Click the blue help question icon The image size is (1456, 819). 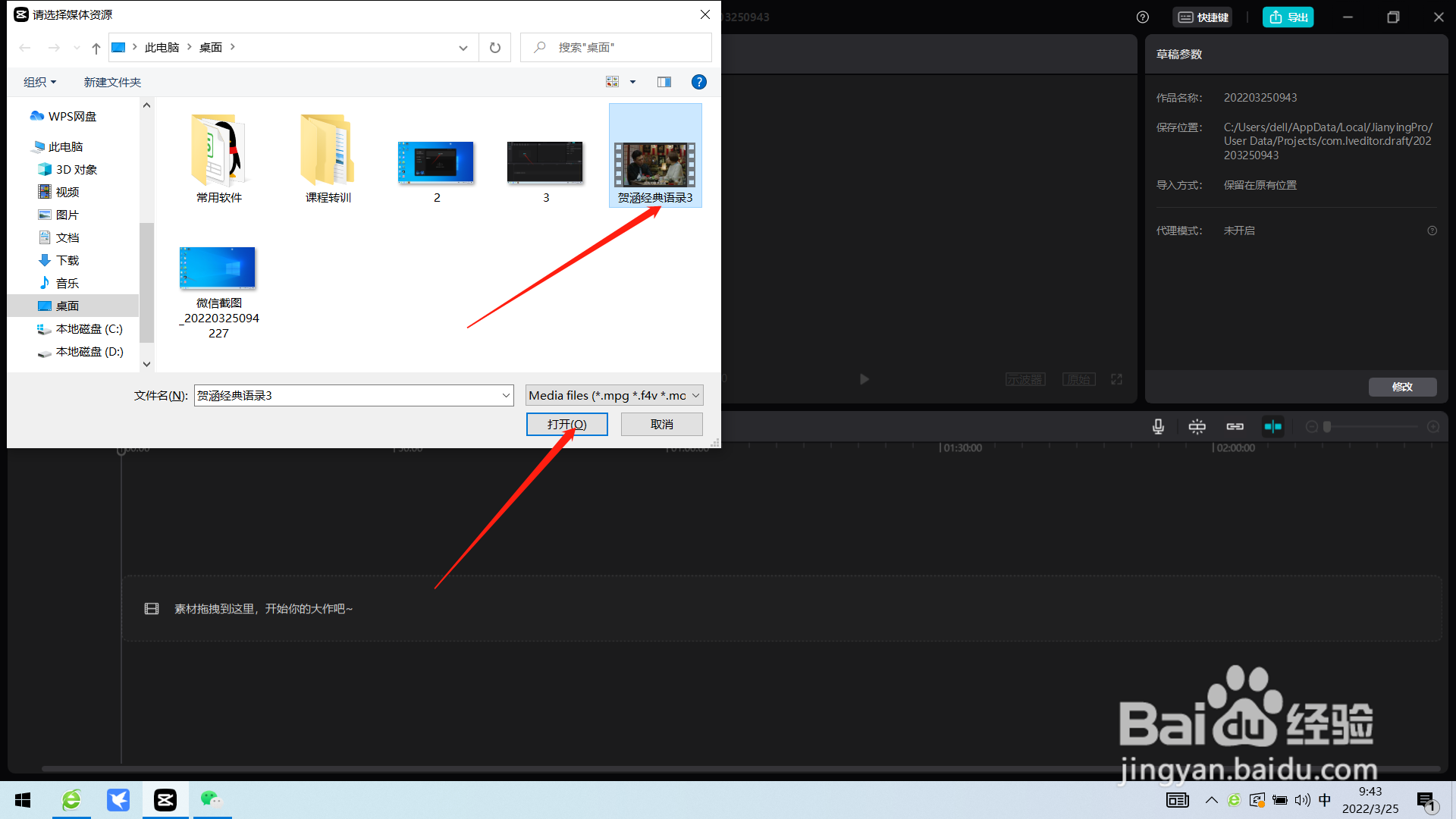(x=698, y=82)
